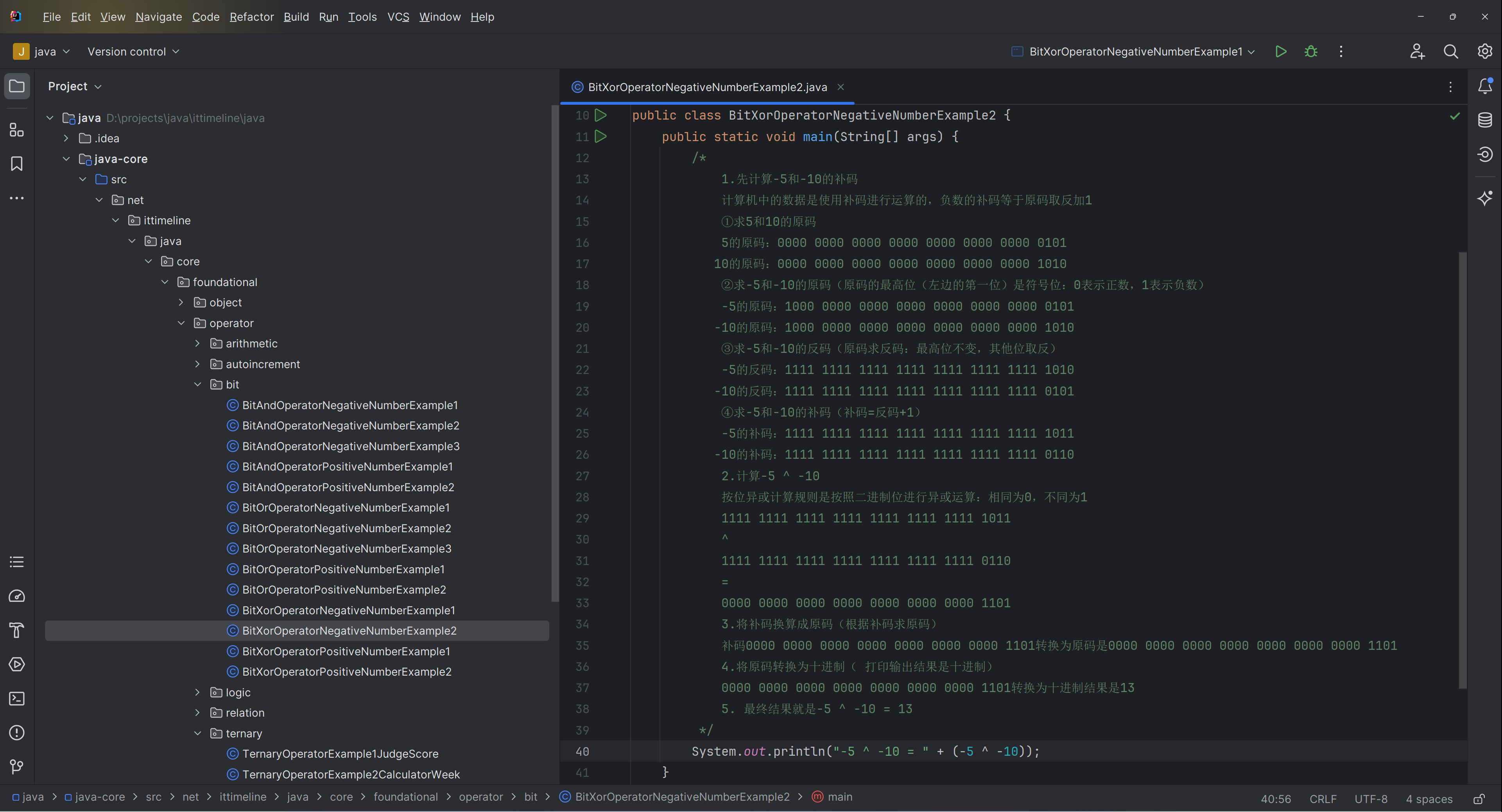This screenshot has width=1502, height=812.
Task: Open the Bookmarks tool window
Action: 17,164
